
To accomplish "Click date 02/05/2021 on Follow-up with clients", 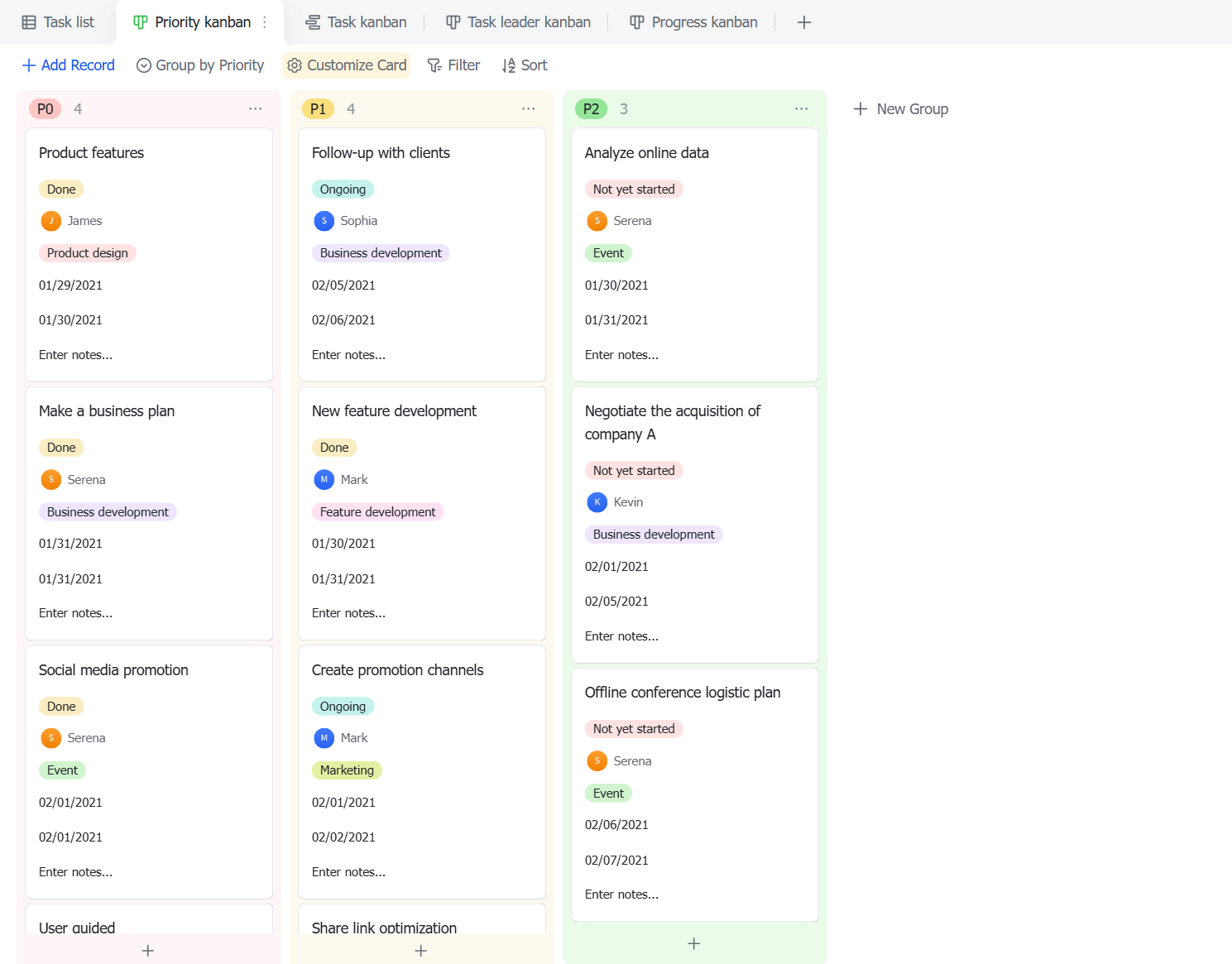I will pyautogui.click(x=343, y=285).
